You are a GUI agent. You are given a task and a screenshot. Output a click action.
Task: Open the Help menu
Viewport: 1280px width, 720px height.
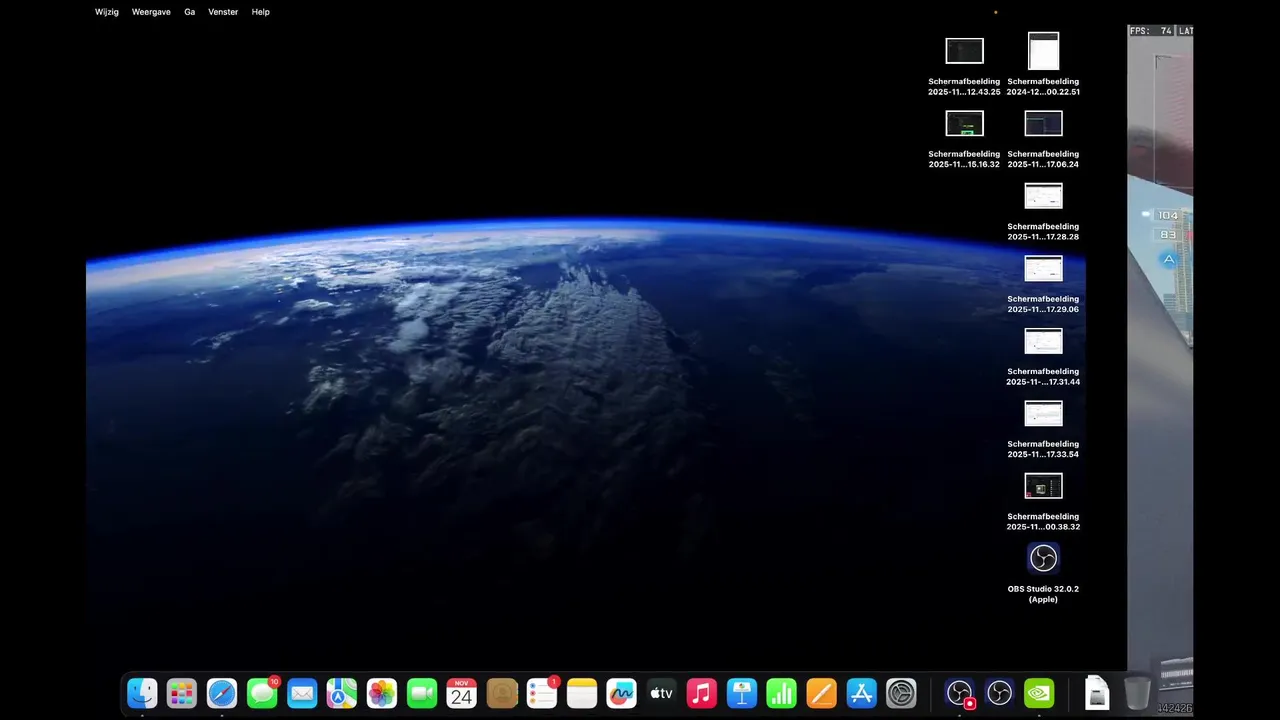pos(261,12)
